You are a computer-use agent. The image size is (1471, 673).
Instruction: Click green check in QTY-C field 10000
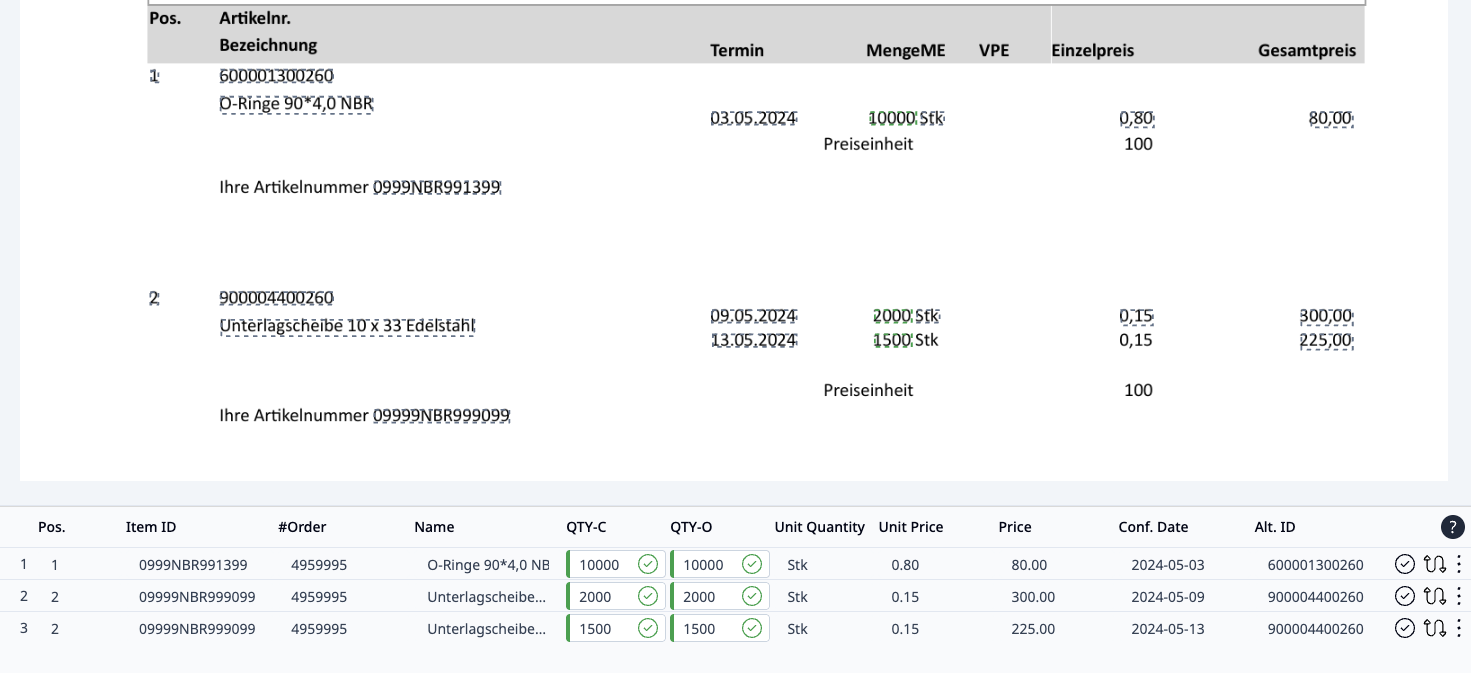[648, 564]
